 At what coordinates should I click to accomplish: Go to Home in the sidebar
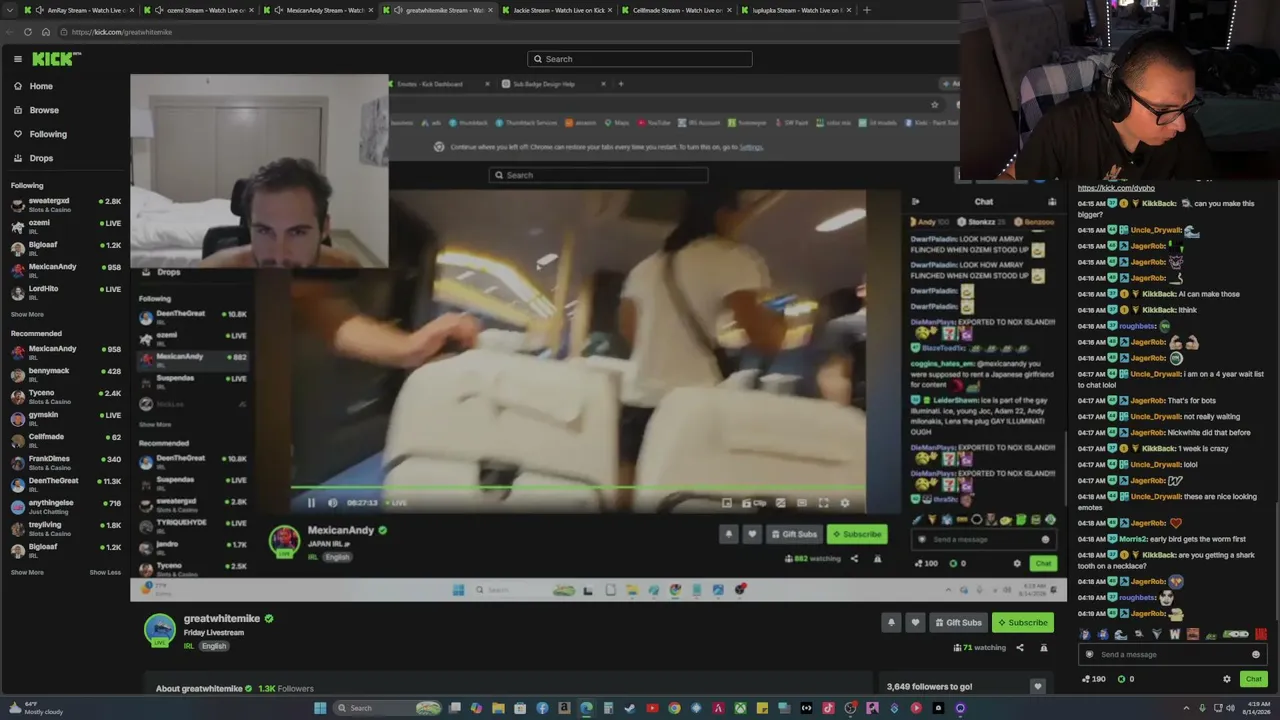41,86
